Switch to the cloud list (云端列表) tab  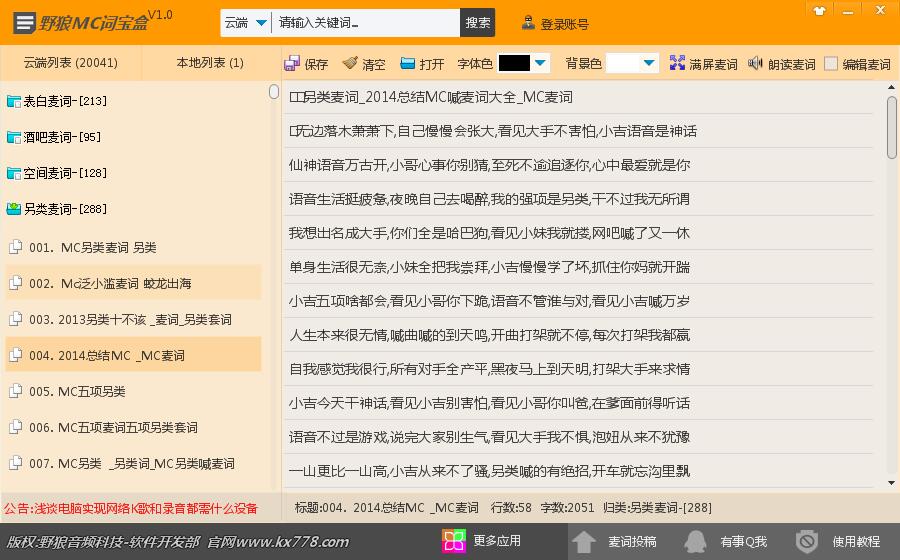click(70, 63)
